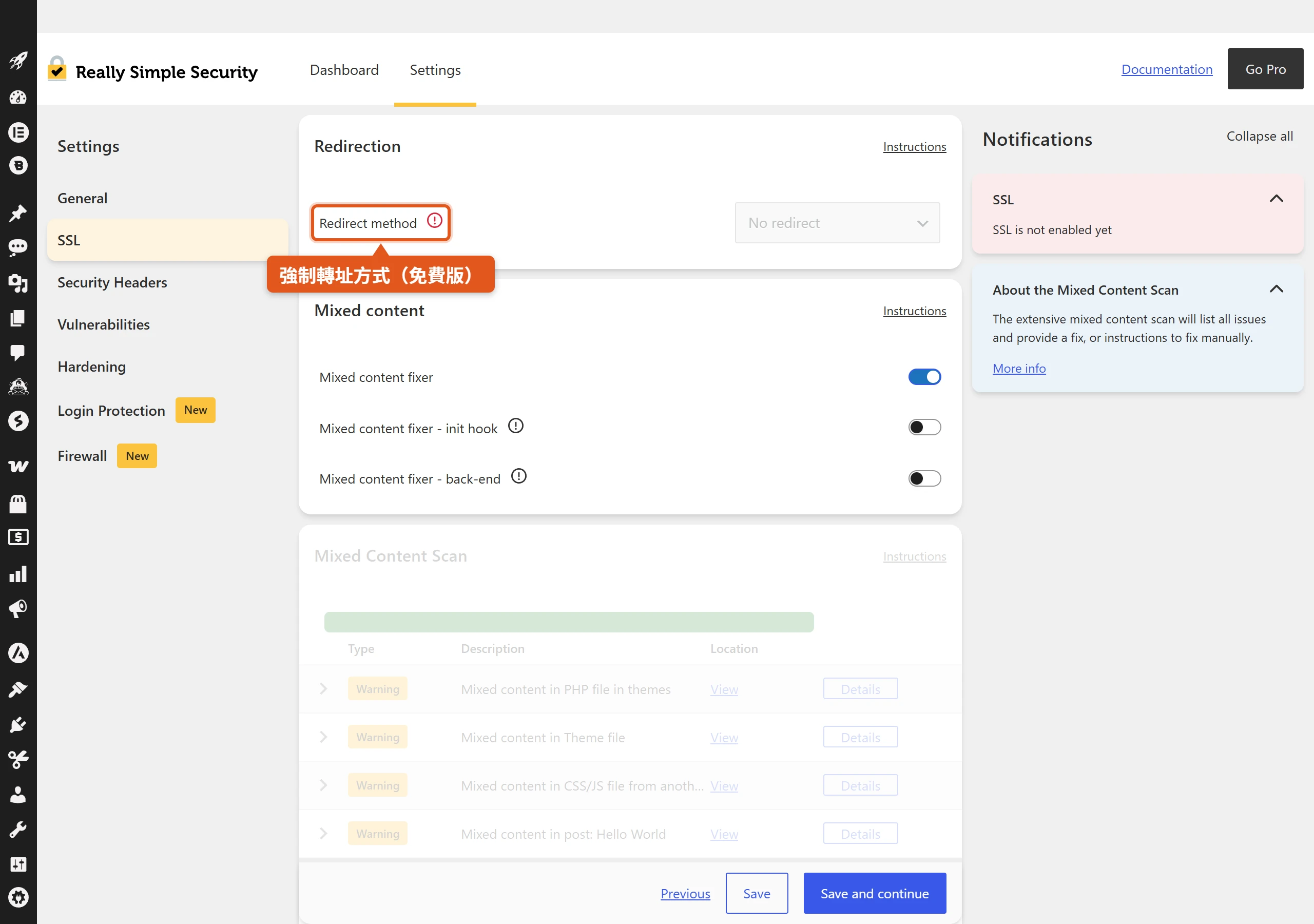
Task: Expand the Mixed content in post: Hello World row
Action: pos(323,833)
